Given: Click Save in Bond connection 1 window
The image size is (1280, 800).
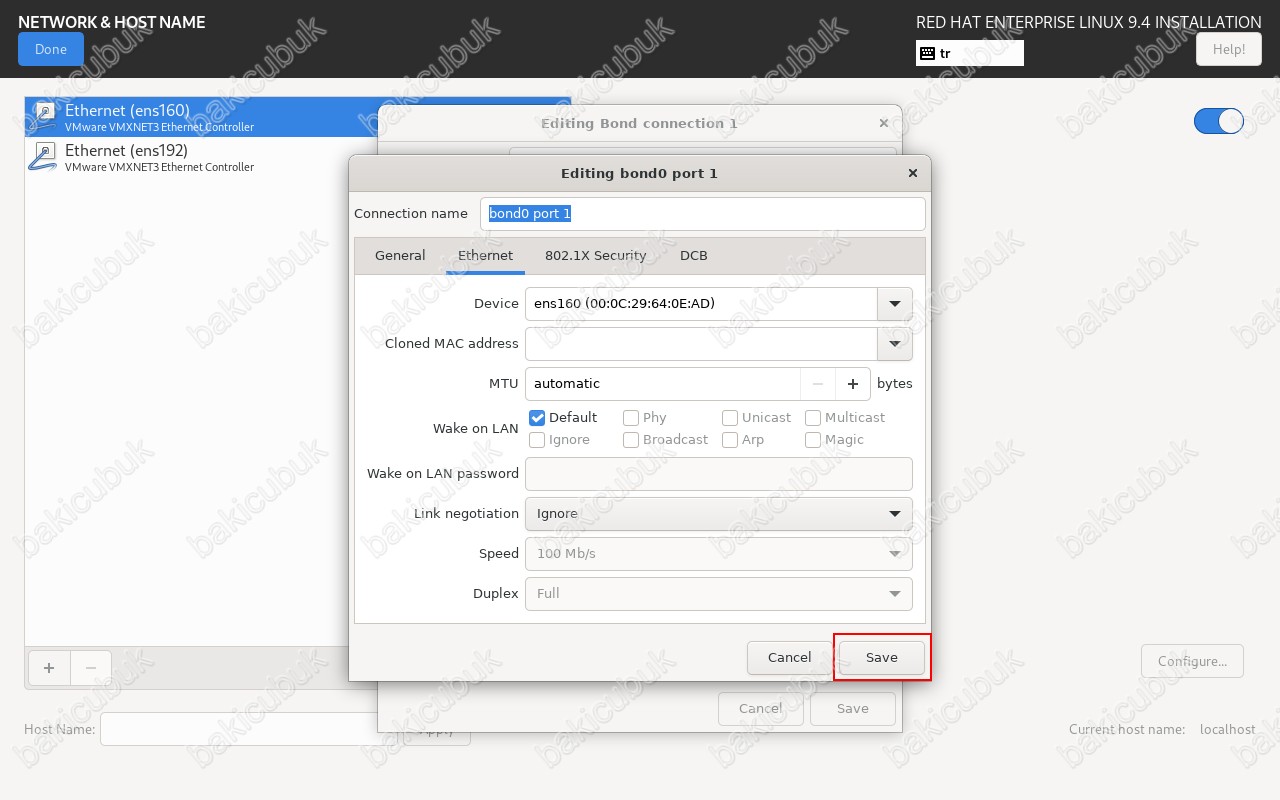Looking at the screenshot, I should coord(853,709).
